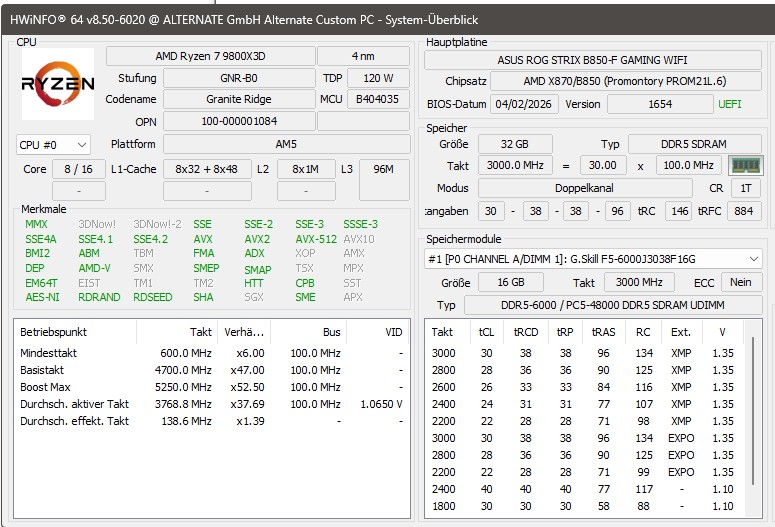Click the 4 nm process field
This screenshot has width=775, height=527.
click(x=363, y=56)
